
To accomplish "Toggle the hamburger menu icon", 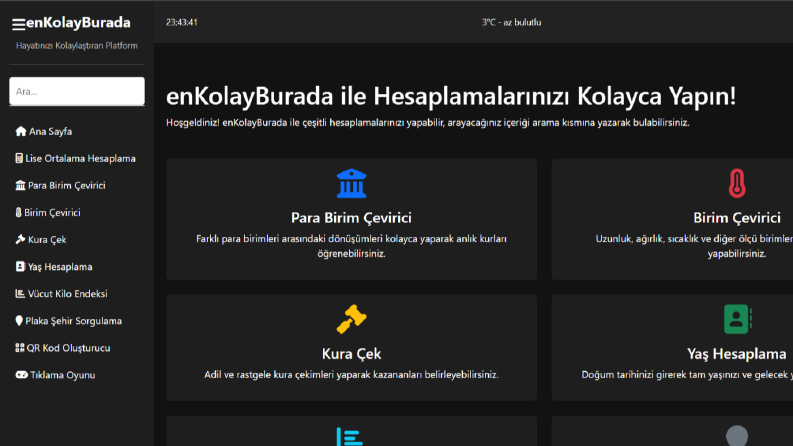I will [x=19, y=24].
